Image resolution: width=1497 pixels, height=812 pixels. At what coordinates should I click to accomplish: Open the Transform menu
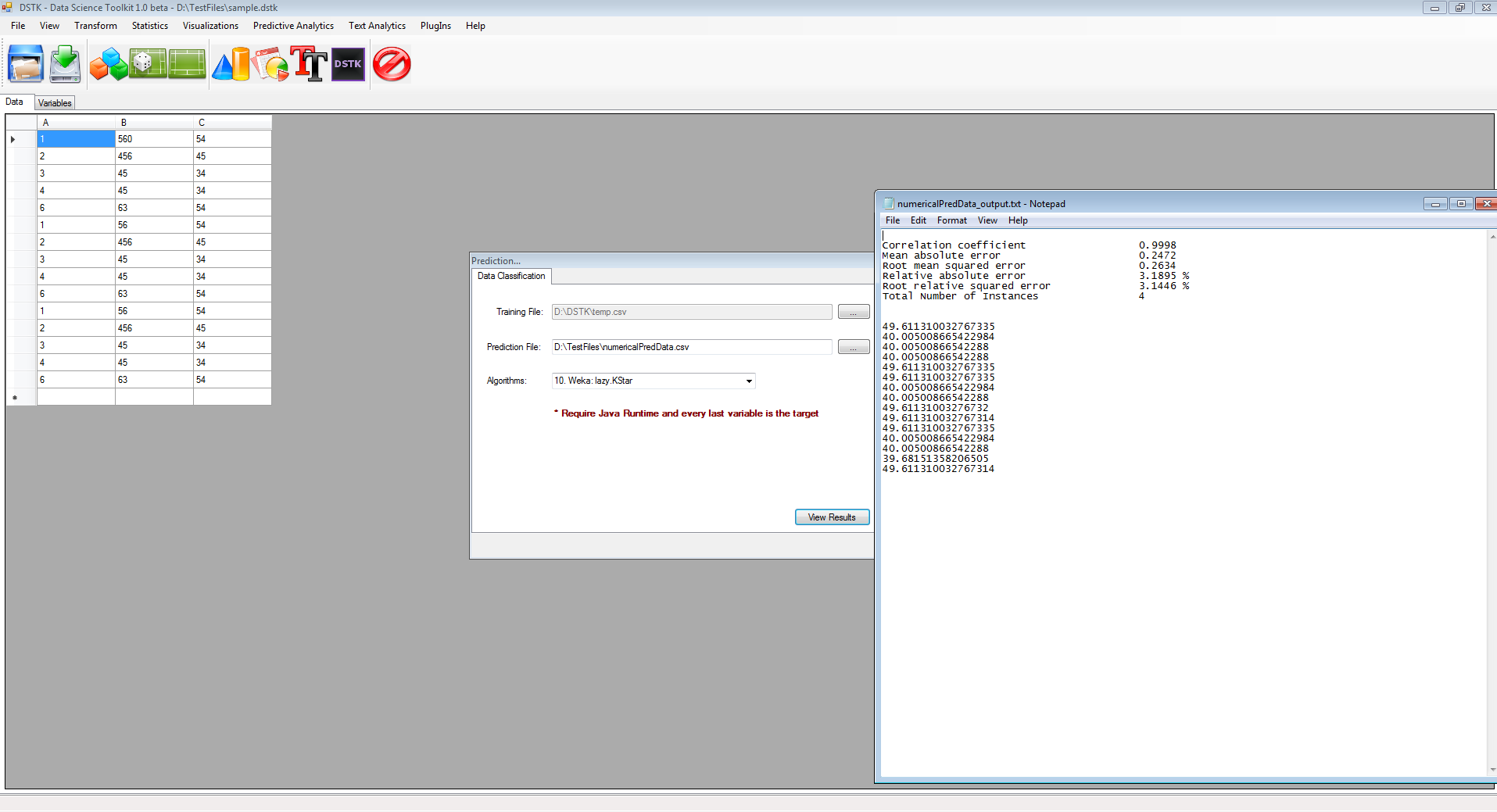tap(95, 26)
